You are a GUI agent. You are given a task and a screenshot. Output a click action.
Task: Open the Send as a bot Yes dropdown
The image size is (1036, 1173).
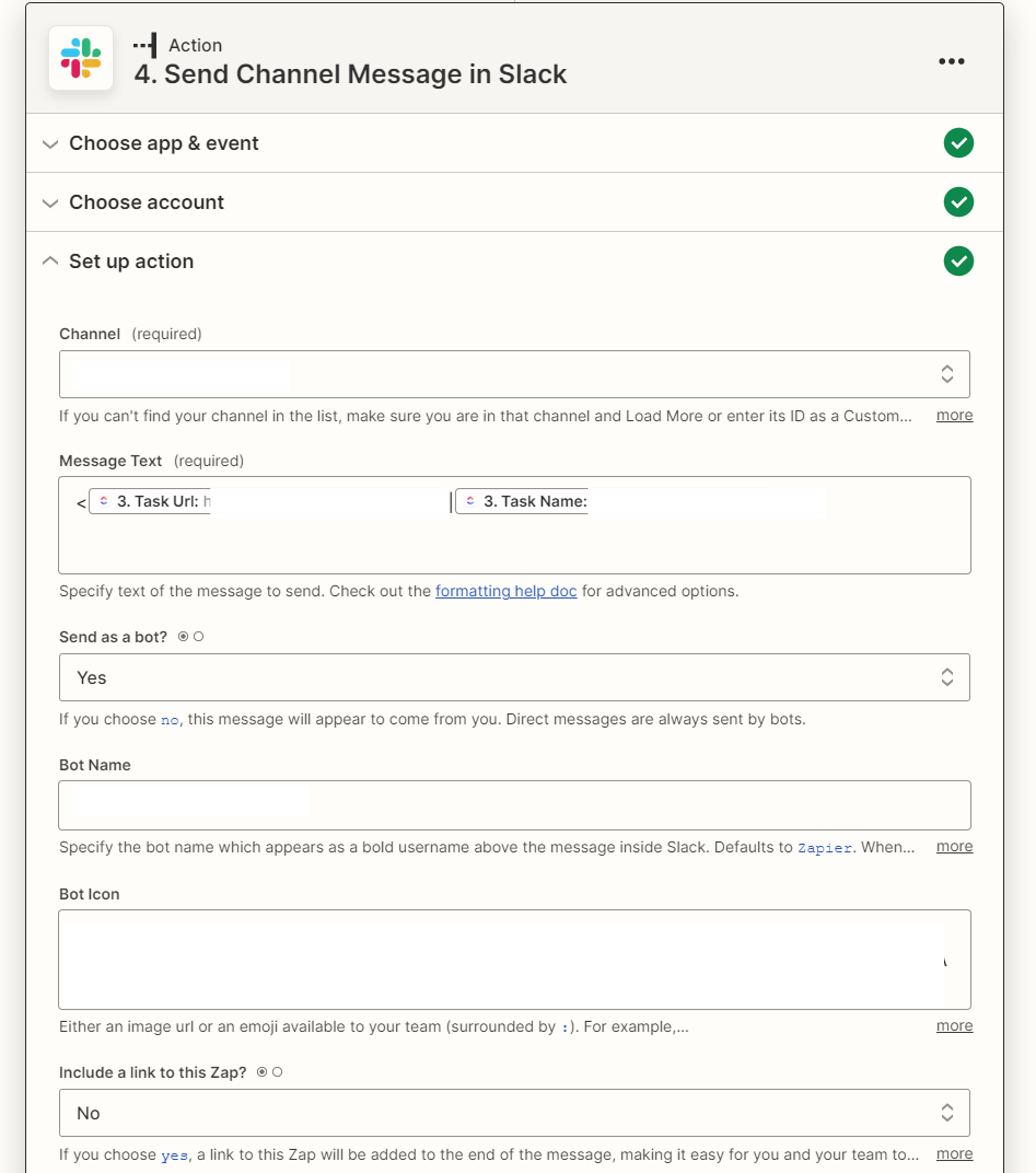tap(514, 677)
